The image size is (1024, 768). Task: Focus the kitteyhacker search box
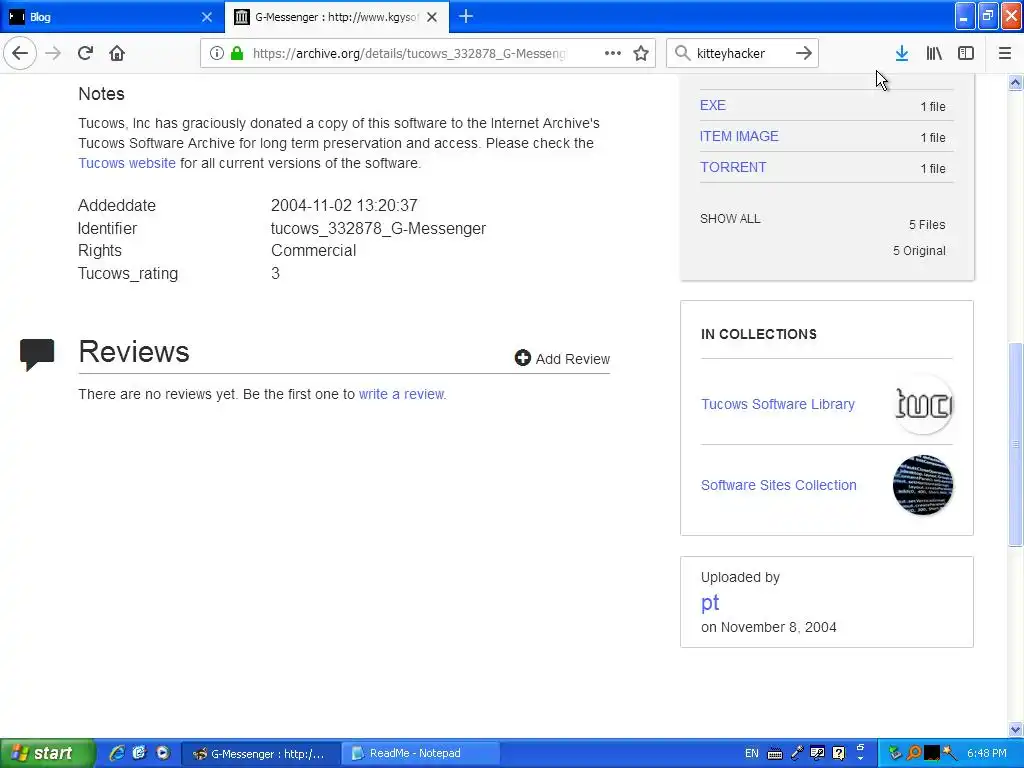click(x=741, y=53)
